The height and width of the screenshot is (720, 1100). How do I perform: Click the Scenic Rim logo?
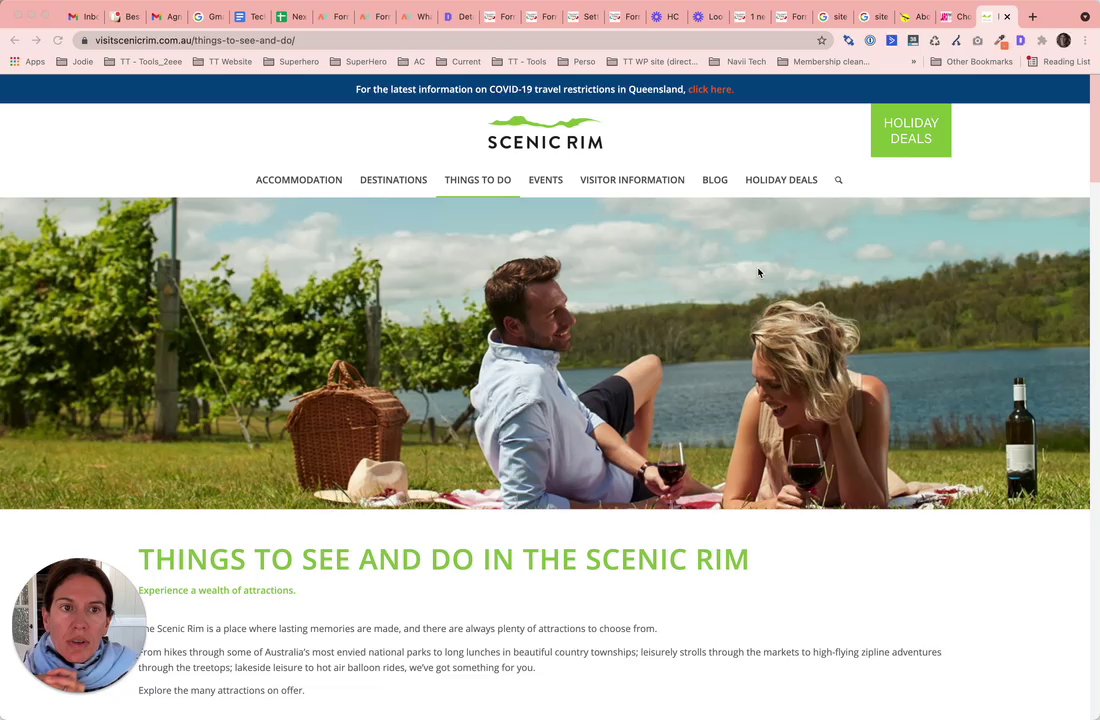[545, 133]
